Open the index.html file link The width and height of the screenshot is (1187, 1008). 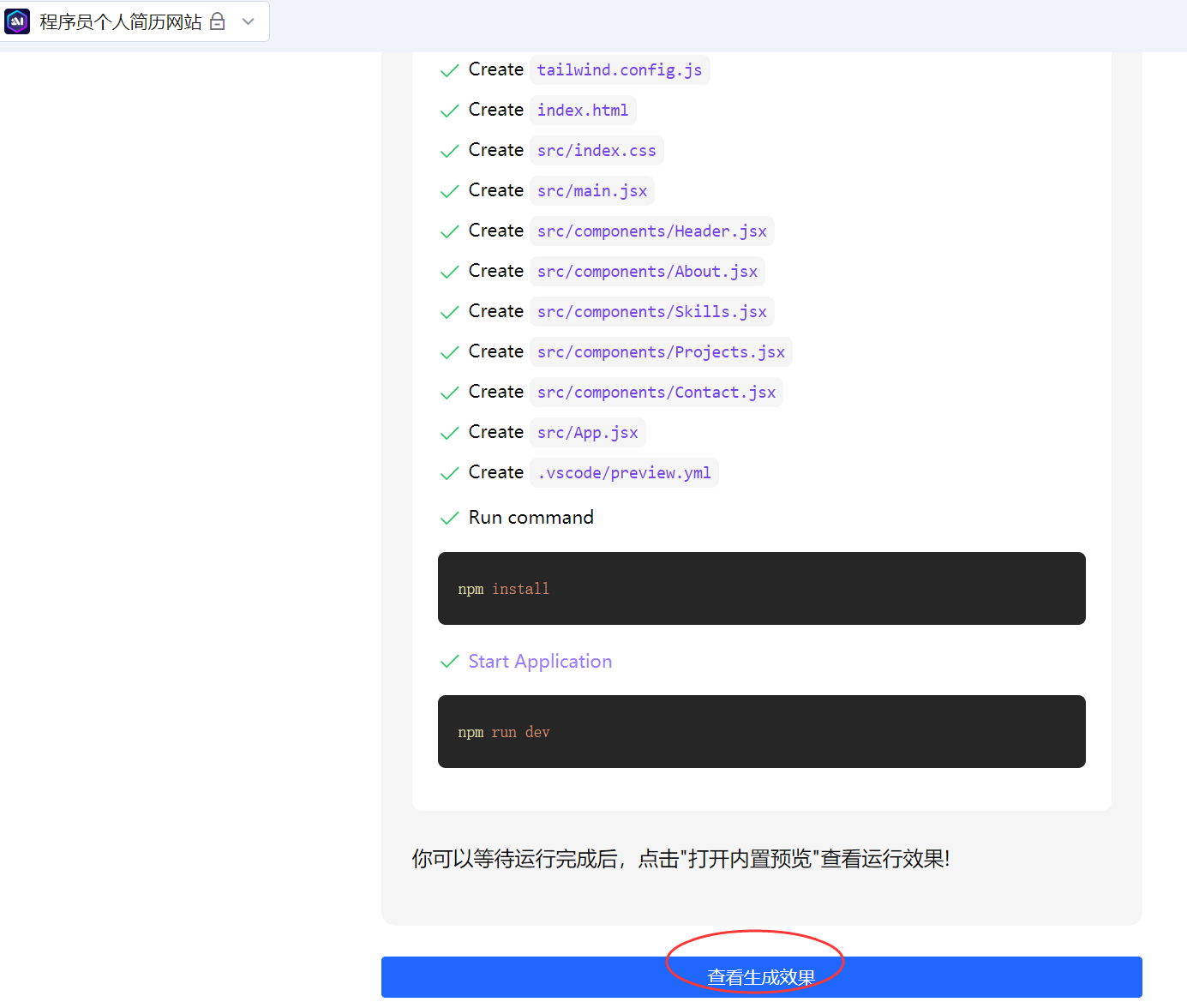[582, 111]
